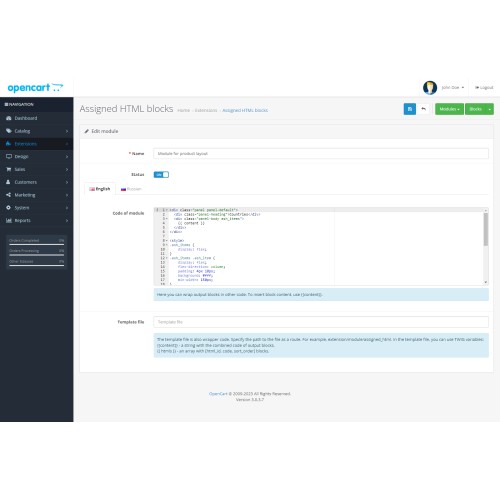Switch to the Russian language tab
This screenshot has width=500, height=500.
(x=131, y=189)
